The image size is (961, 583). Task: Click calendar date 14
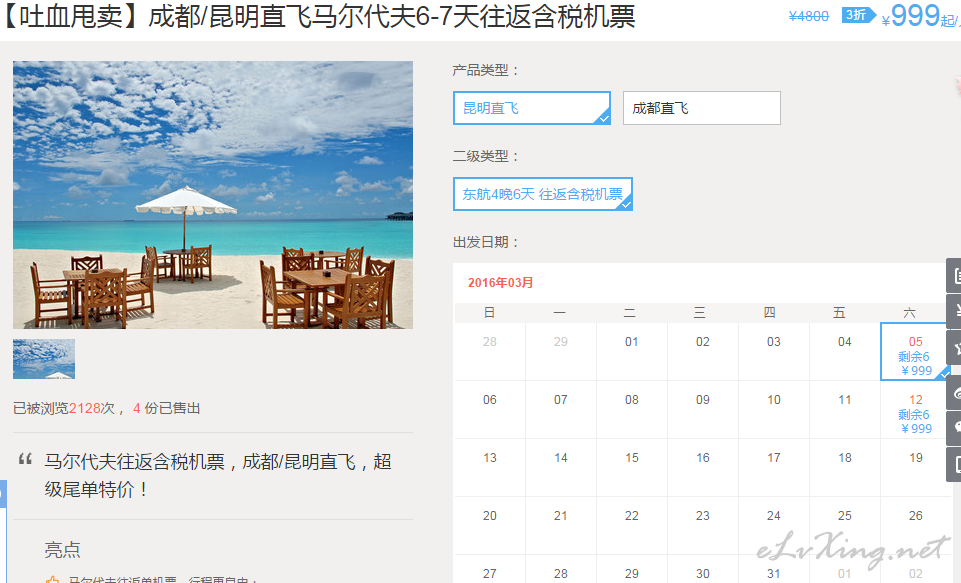(561, 458)
